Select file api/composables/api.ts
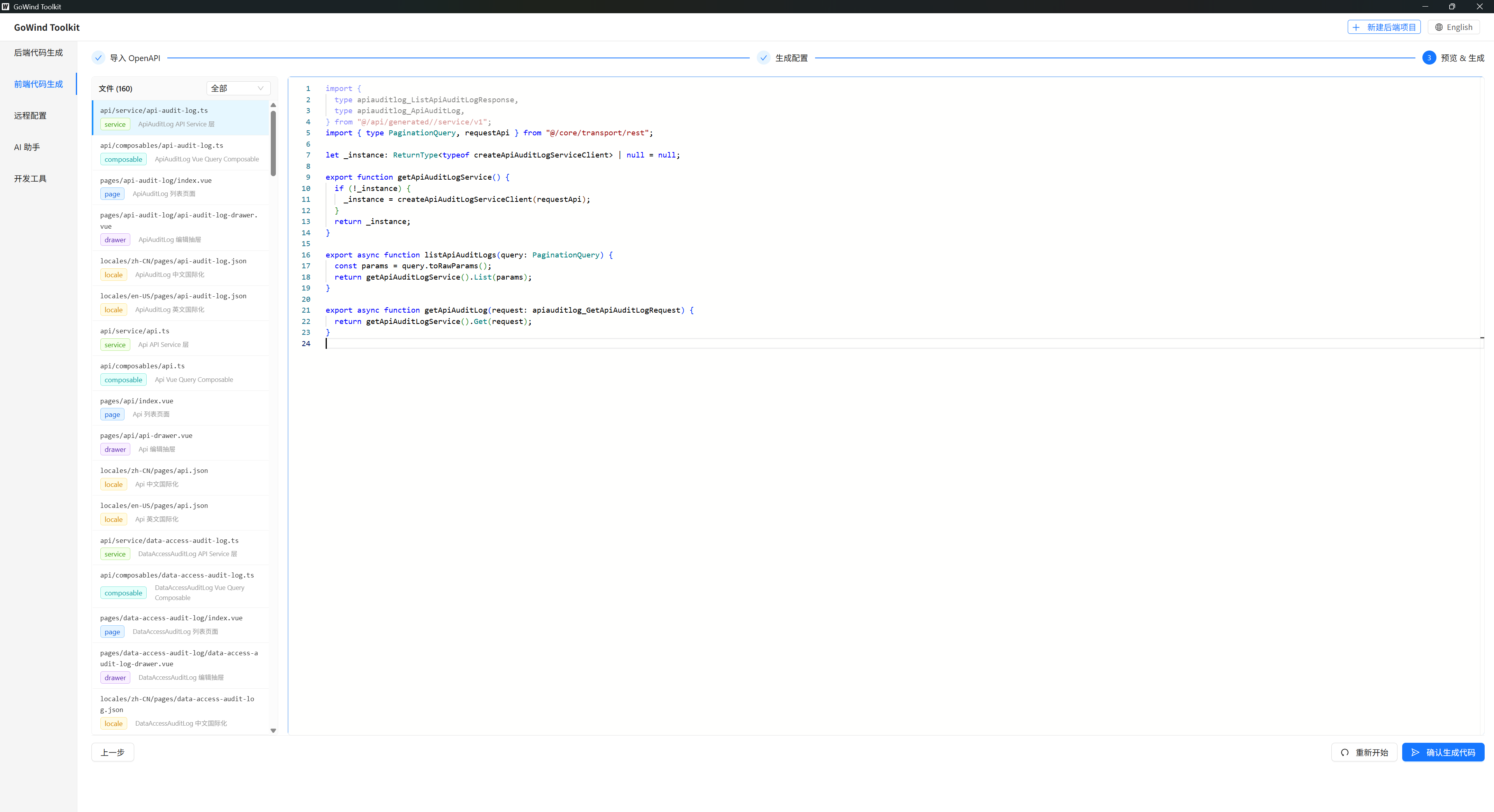Screen dimensions: 1494x812 click(x=181, y=373)
